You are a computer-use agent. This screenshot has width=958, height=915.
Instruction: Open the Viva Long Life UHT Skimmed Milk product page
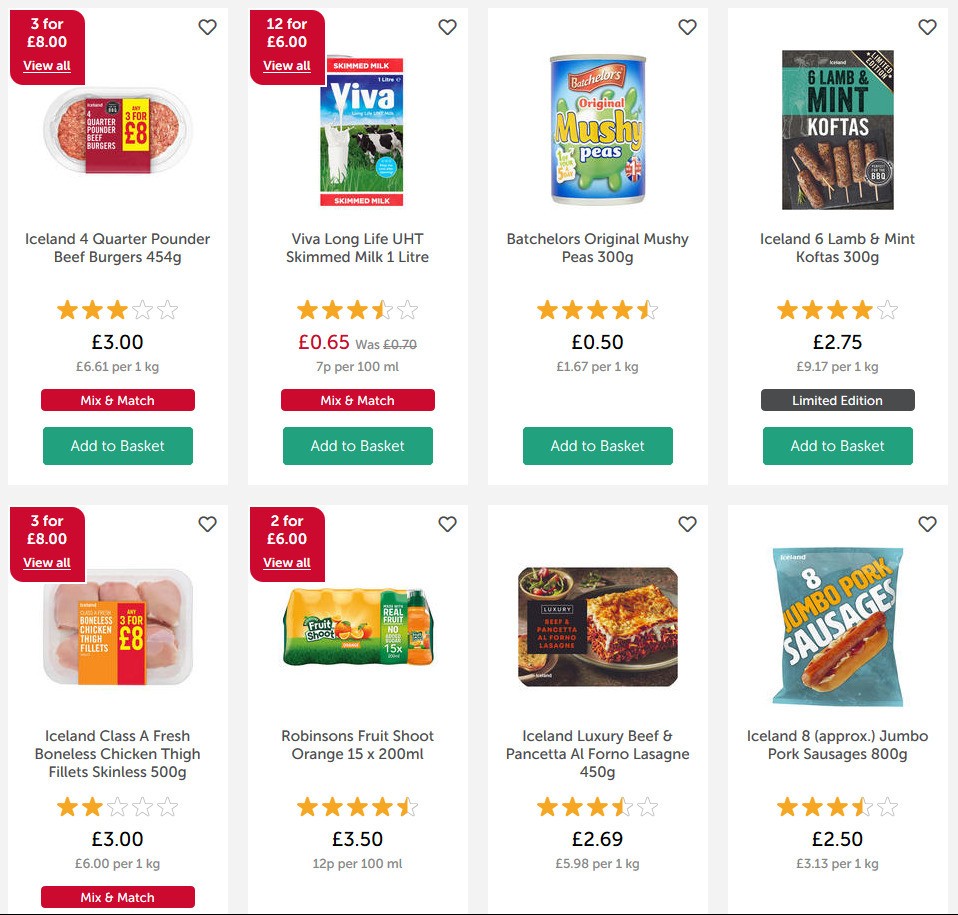pyautogui.click(x=357, y=248)
